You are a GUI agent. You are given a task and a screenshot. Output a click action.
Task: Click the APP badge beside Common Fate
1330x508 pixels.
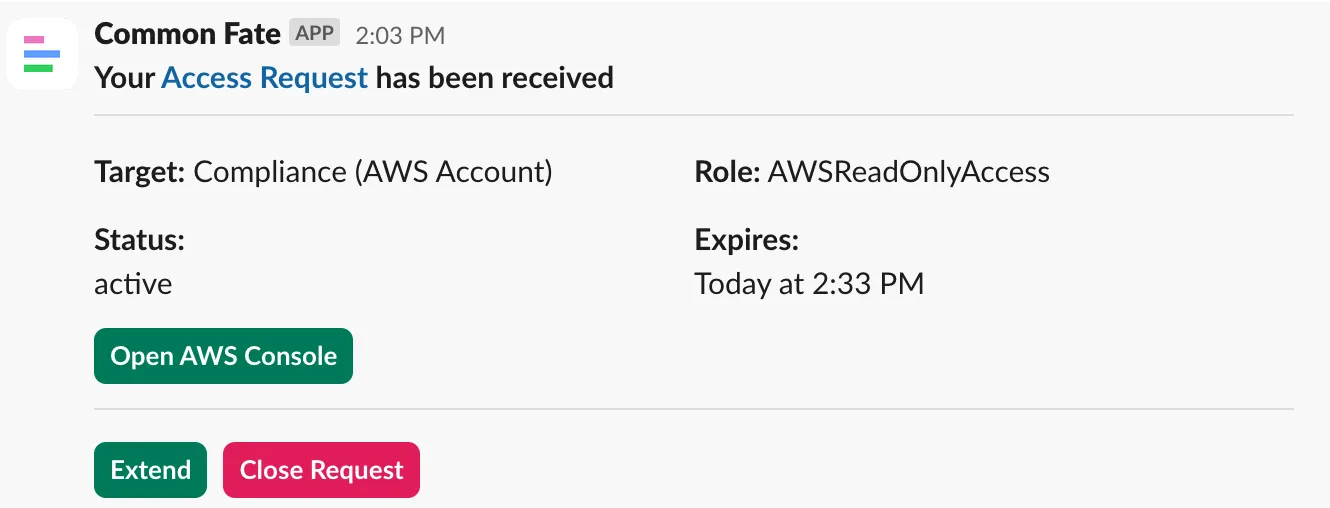[315, 34]
